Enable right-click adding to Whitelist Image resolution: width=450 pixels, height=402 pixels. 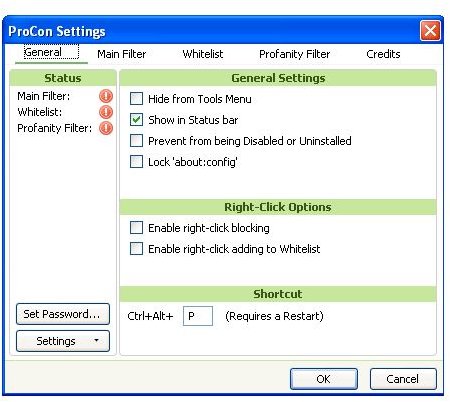pyautogui.click(x=136, y=249)
